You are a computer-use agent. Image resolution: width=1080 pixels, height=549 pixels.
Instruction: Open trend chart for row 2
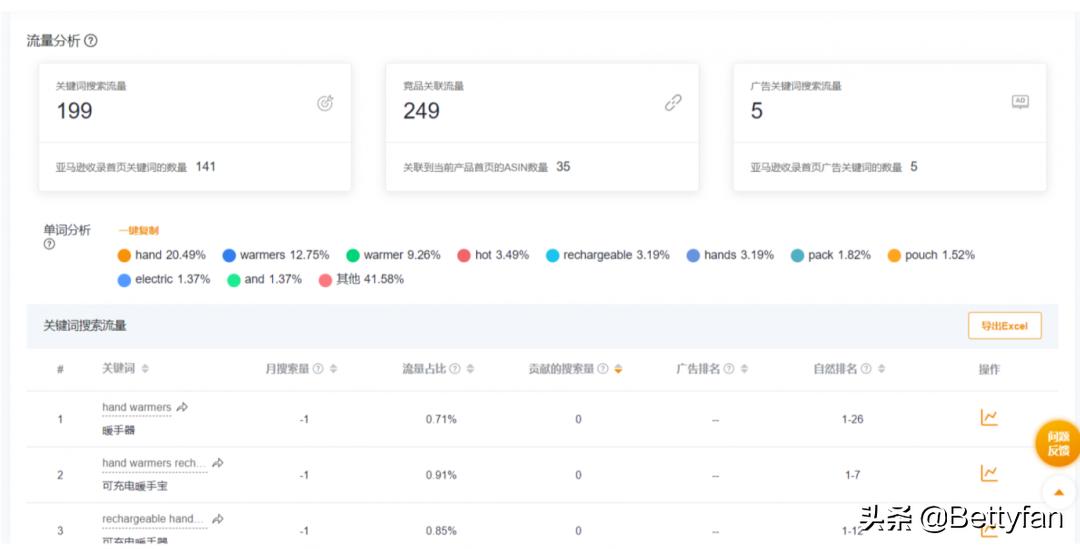pos(989,473)
